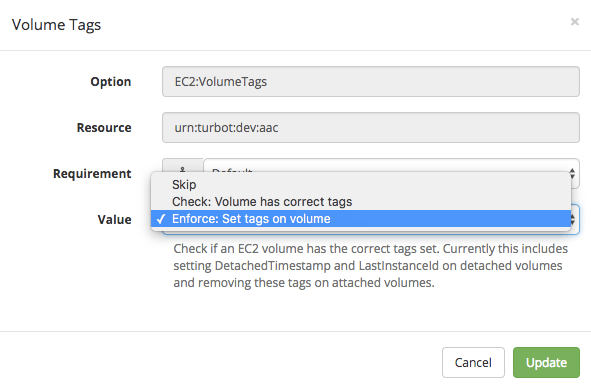Image resolution: width=591 pixels, height=390 pixels.
Task: Click the green Update button
Action: (546, 362)
